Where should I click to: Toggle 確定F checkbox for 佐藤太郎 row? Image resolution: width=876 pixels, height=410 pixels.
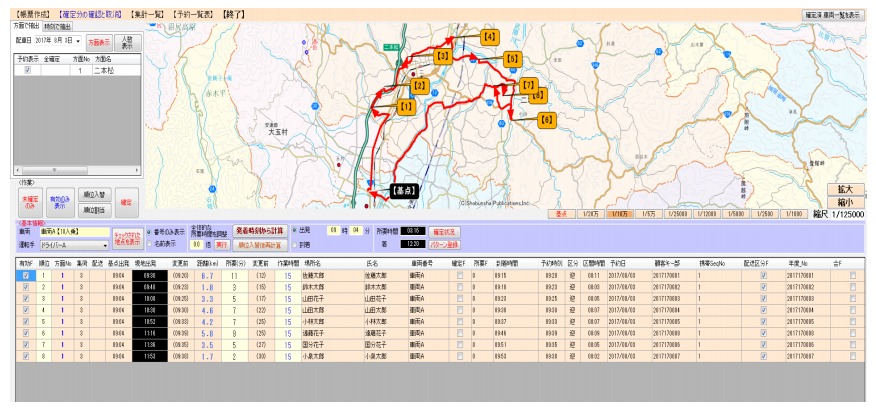[x=460, y=275]
